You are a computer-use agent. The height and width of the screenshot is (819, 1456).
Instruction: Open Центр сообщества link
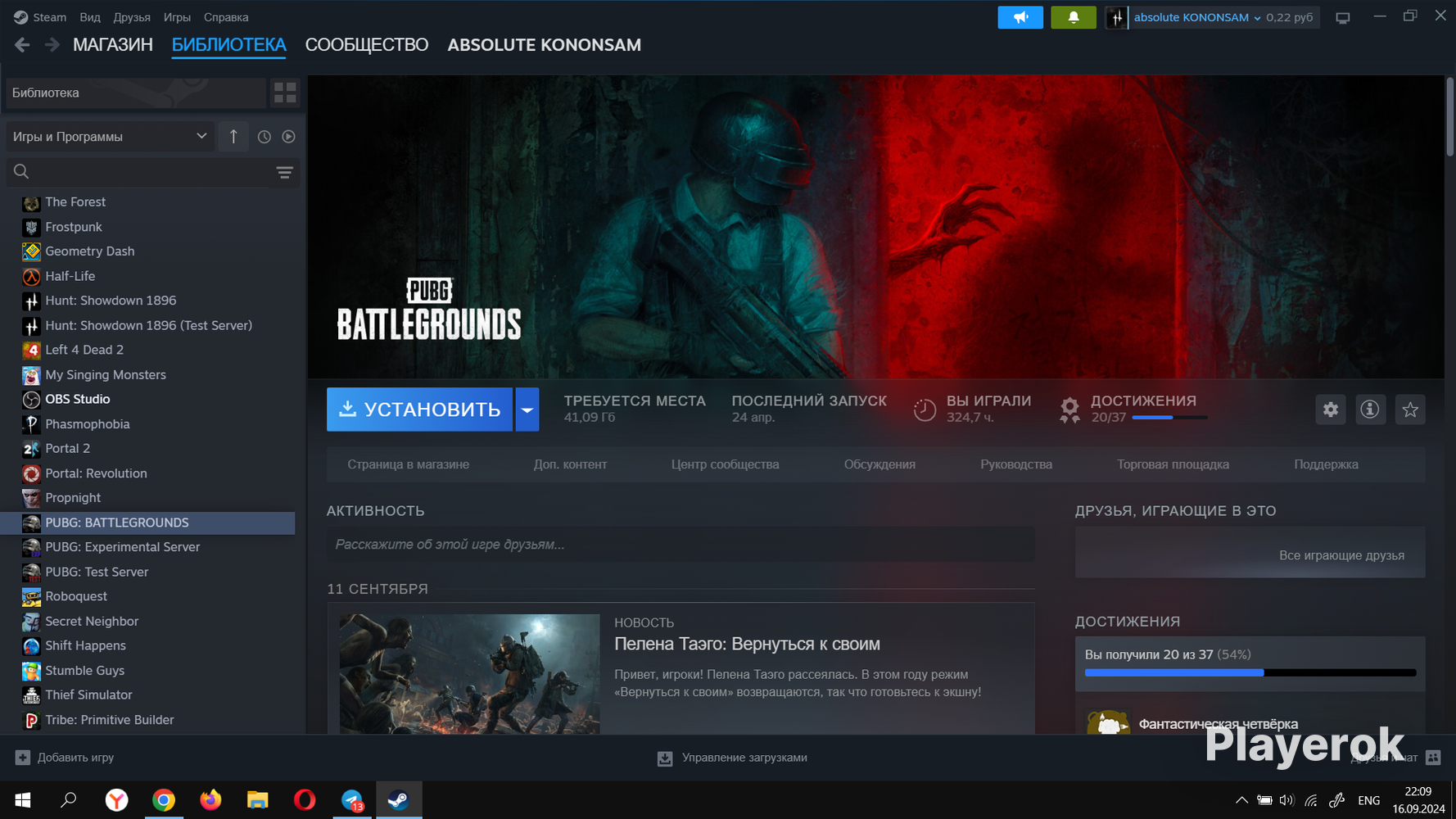click(x=726, y=464)
